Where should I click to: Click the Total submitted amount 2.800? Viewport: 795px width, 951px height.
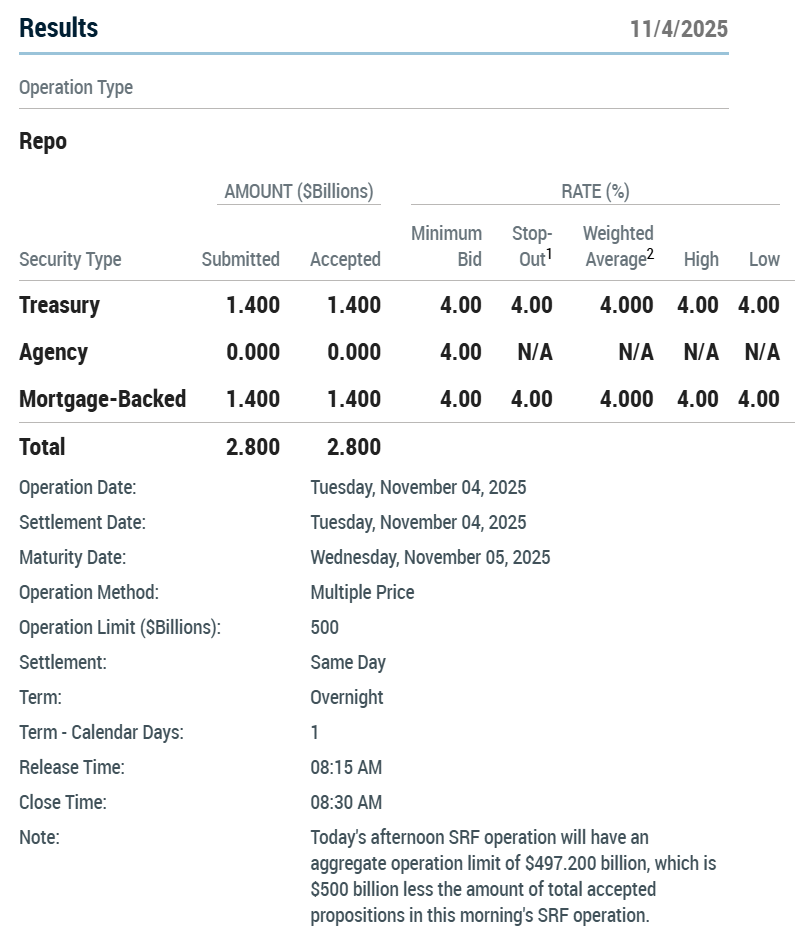[253, 447]
